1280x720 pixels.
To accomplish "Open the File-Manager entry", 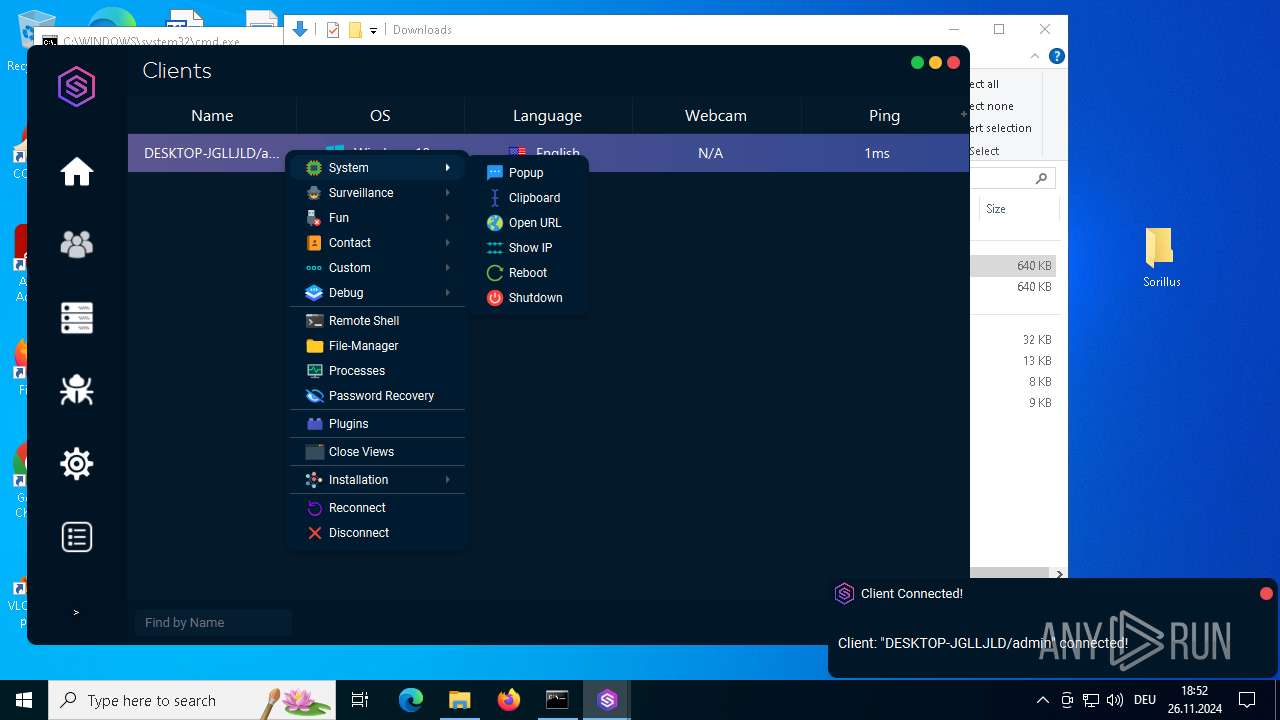I will [x=378, y=346].
